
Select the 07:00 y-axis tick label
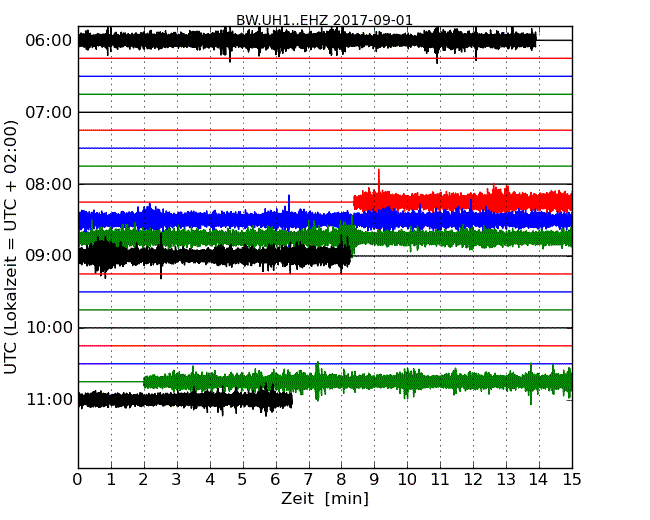pyautogui.click(x=48, y=112)
